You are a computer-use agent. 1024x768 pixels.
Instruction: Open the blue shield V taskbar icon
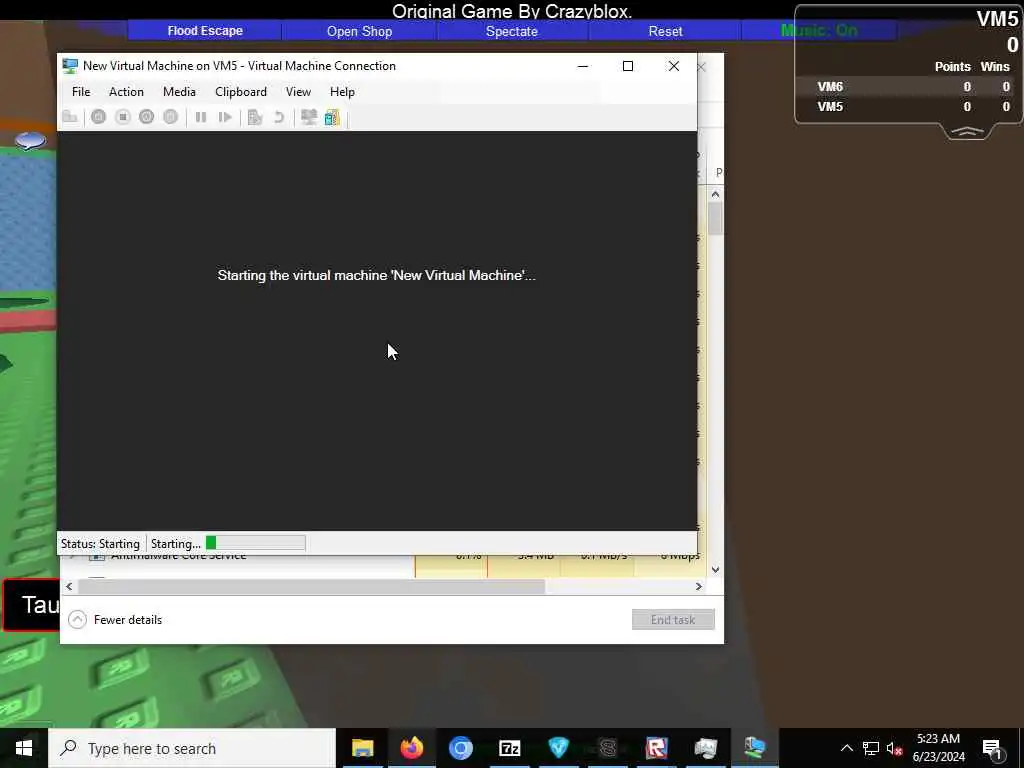click(558, 748)
